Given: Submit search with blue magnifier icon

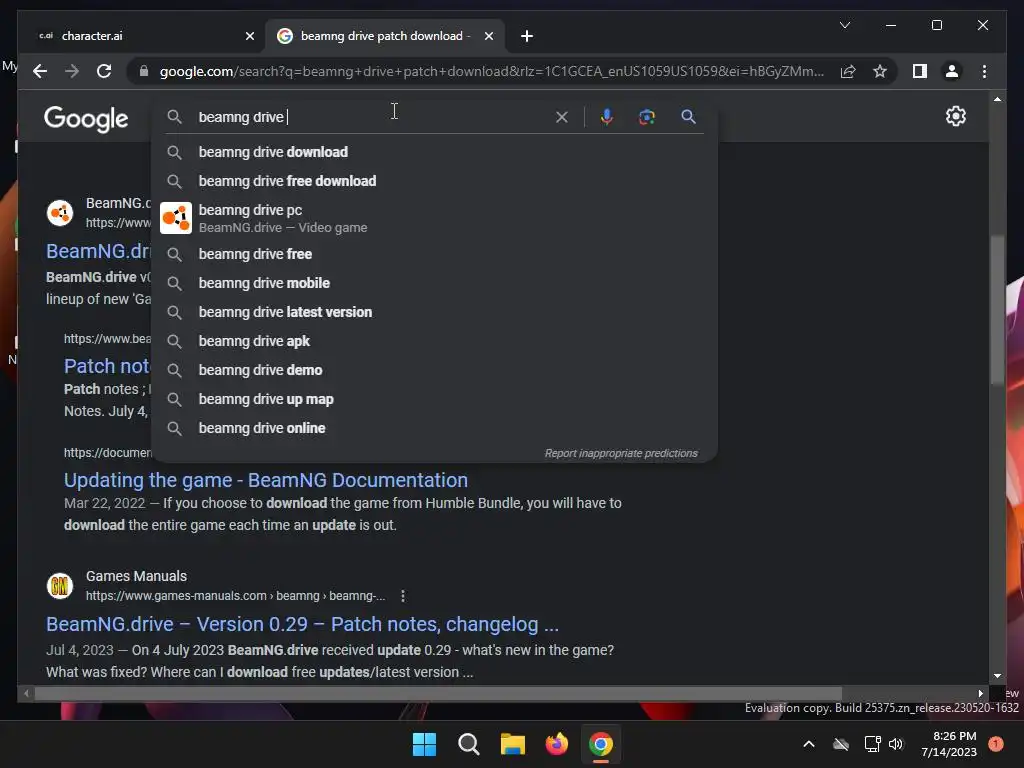Looking at the screenshot, I should 688,117.
